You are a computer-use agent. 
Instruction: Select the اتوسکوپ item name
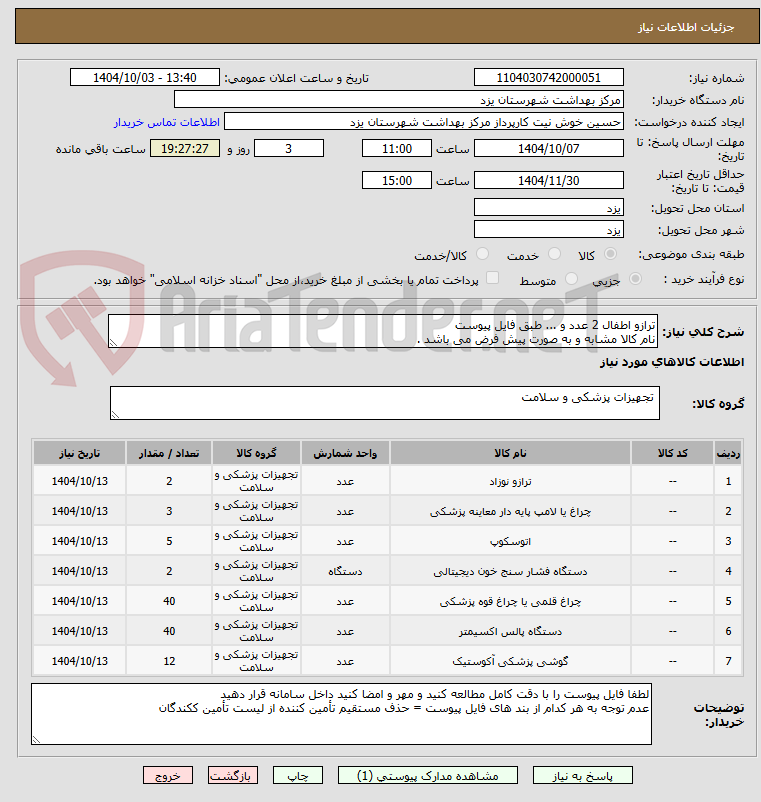510,541
